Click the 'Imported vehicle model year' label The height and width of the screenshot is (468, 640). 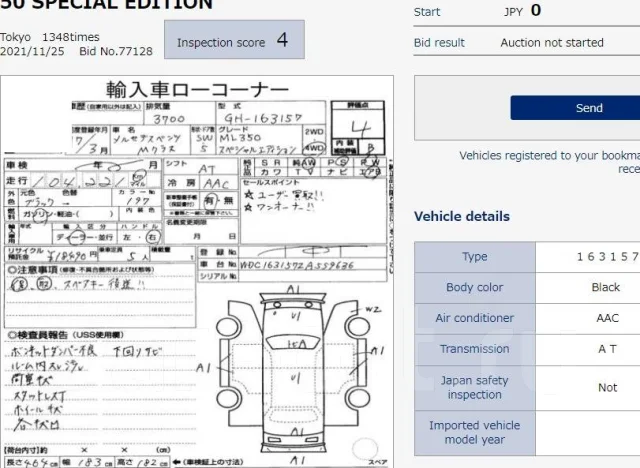[x=474, y=433]
